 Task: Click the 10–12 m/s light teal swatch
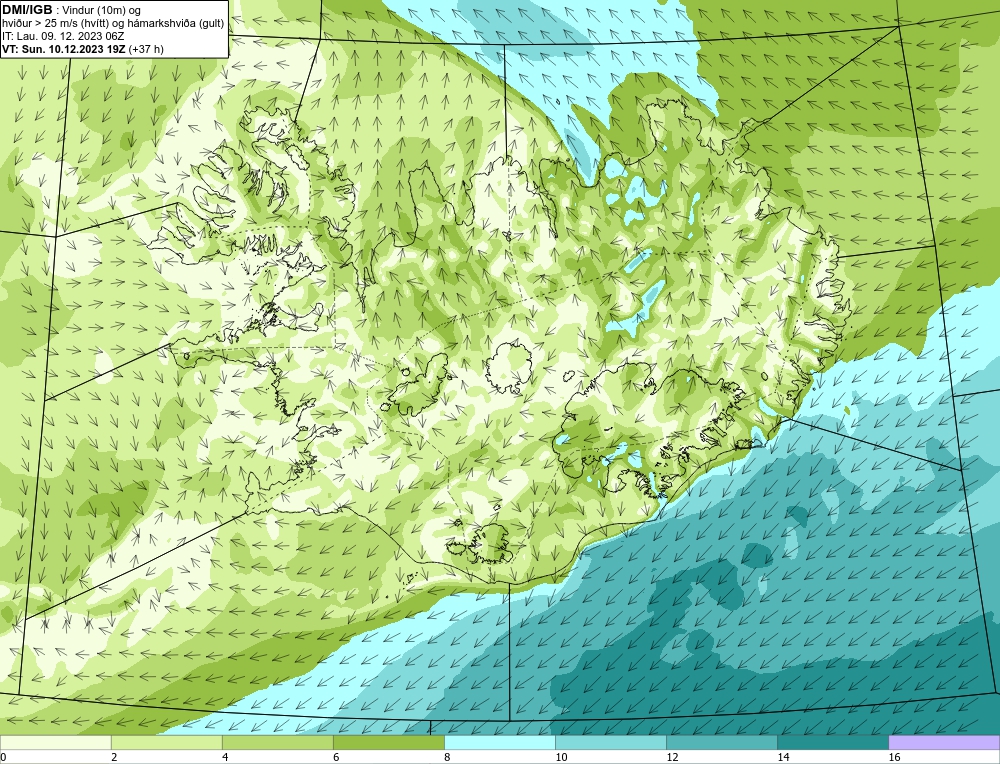click(611, 742)
